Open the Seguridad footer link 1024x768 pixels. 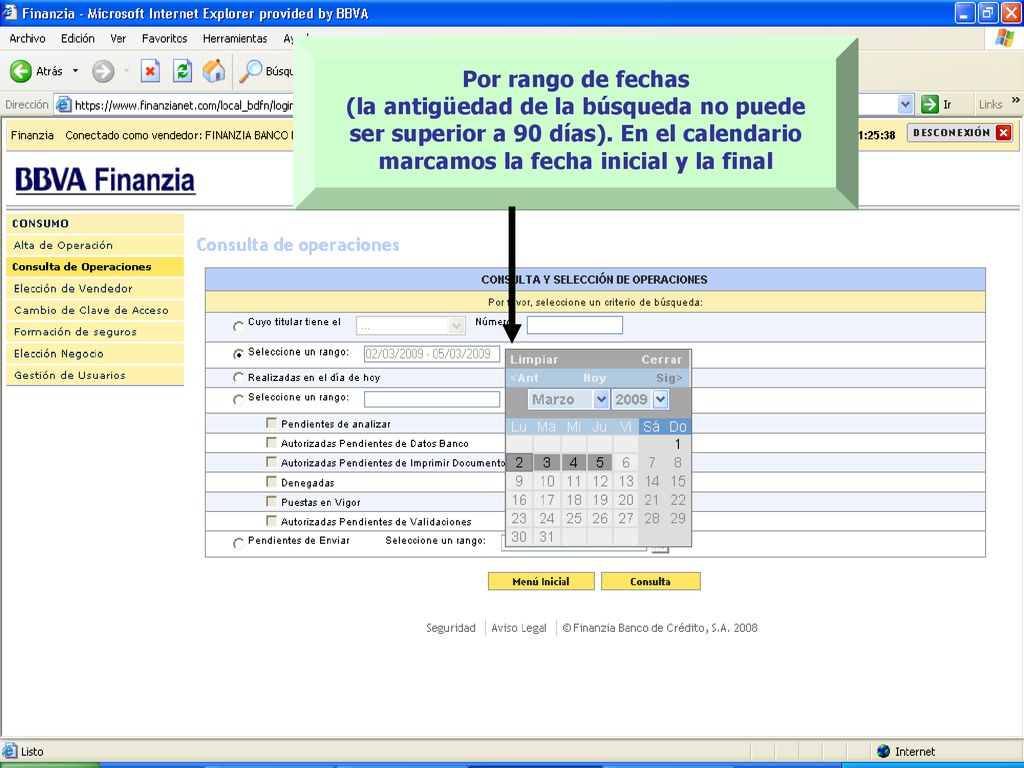[x=451, y=628]
